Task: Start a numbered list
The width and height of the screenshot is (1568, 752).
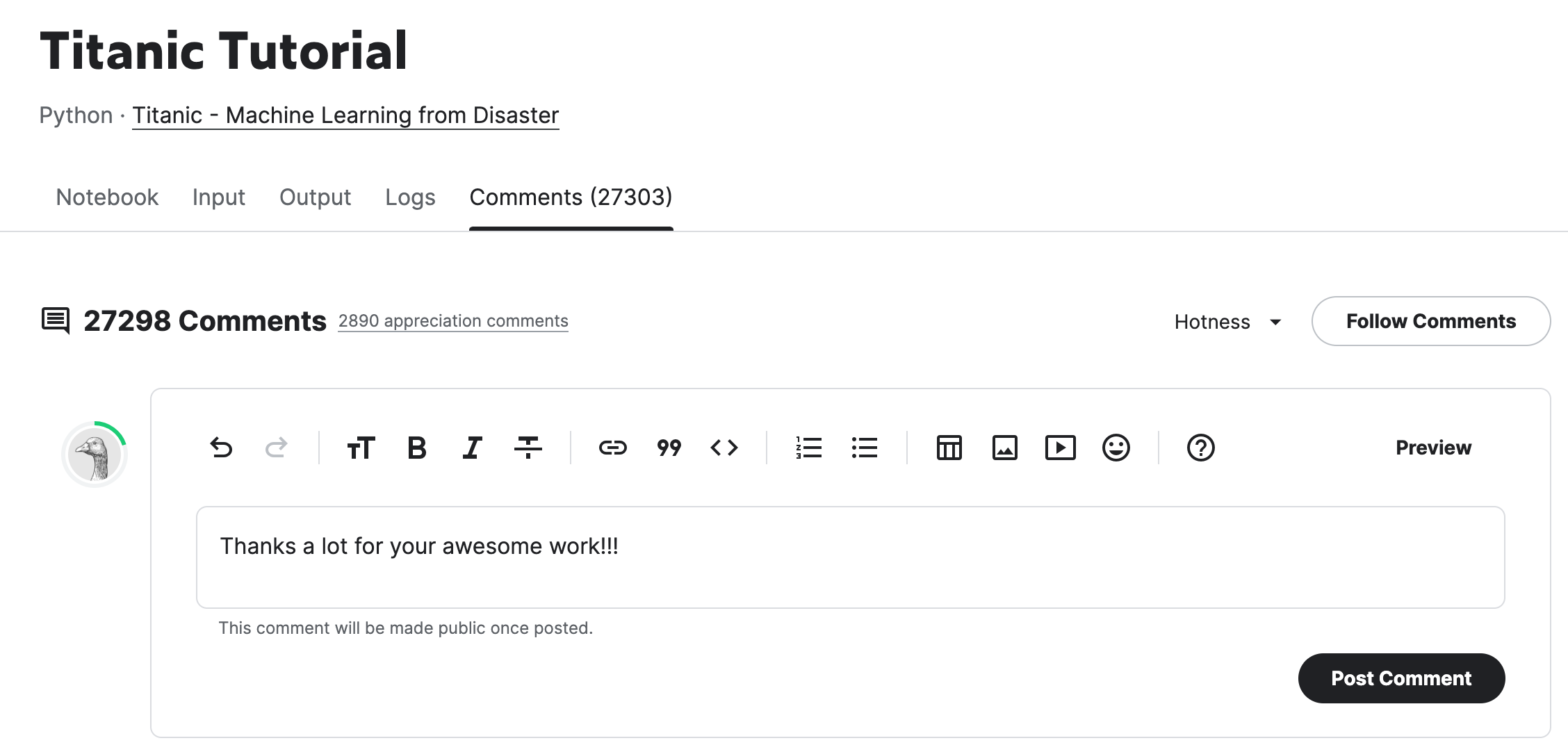Action: [x=809, y=448]
